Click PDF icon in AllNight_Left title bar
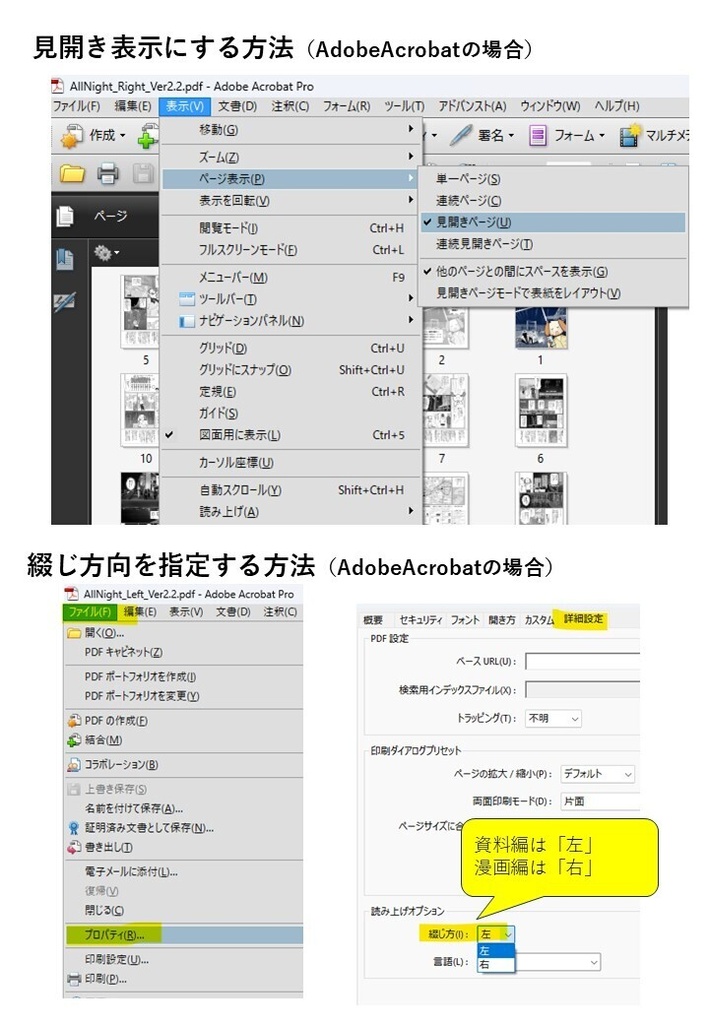Screen dimensions: 709x1024 pyautogui.click(x=71, y=594)
